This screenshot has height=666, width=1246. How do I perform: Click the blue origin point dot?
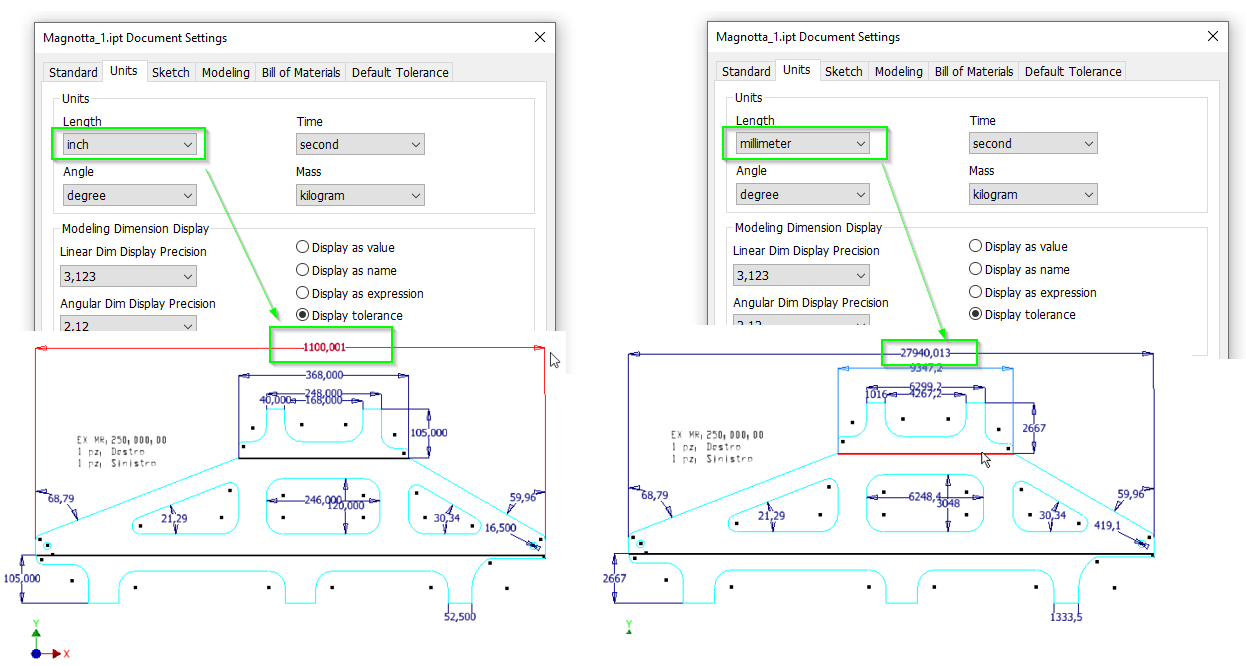pyautogui.click(x=38, y=653)
